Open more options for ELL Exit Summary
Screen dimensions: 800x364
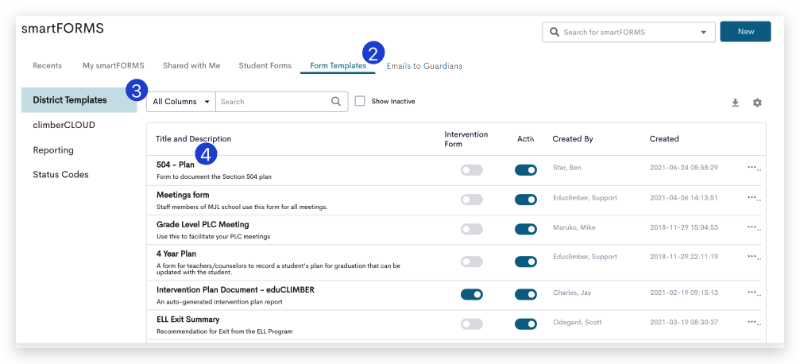coord(754,322)
